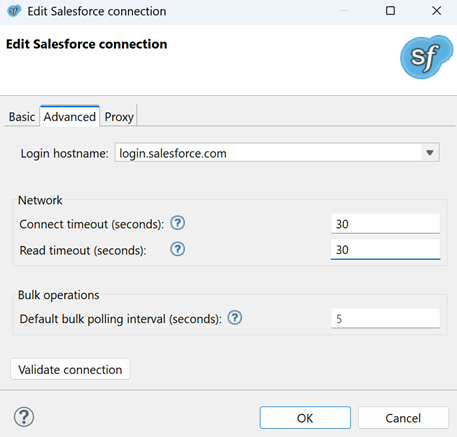The image size is (457, 437).
Task: Click the "Read timeout (seconds):" label
Action: [x=83, y=250]
